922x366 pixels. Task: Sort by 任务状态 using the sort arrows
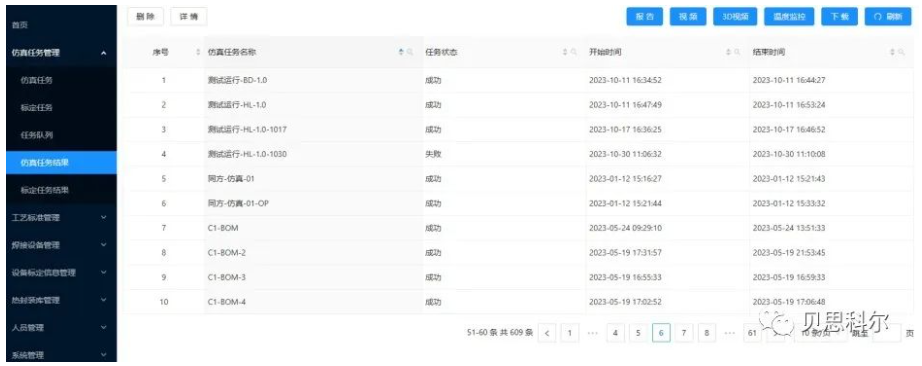point(565,52)
